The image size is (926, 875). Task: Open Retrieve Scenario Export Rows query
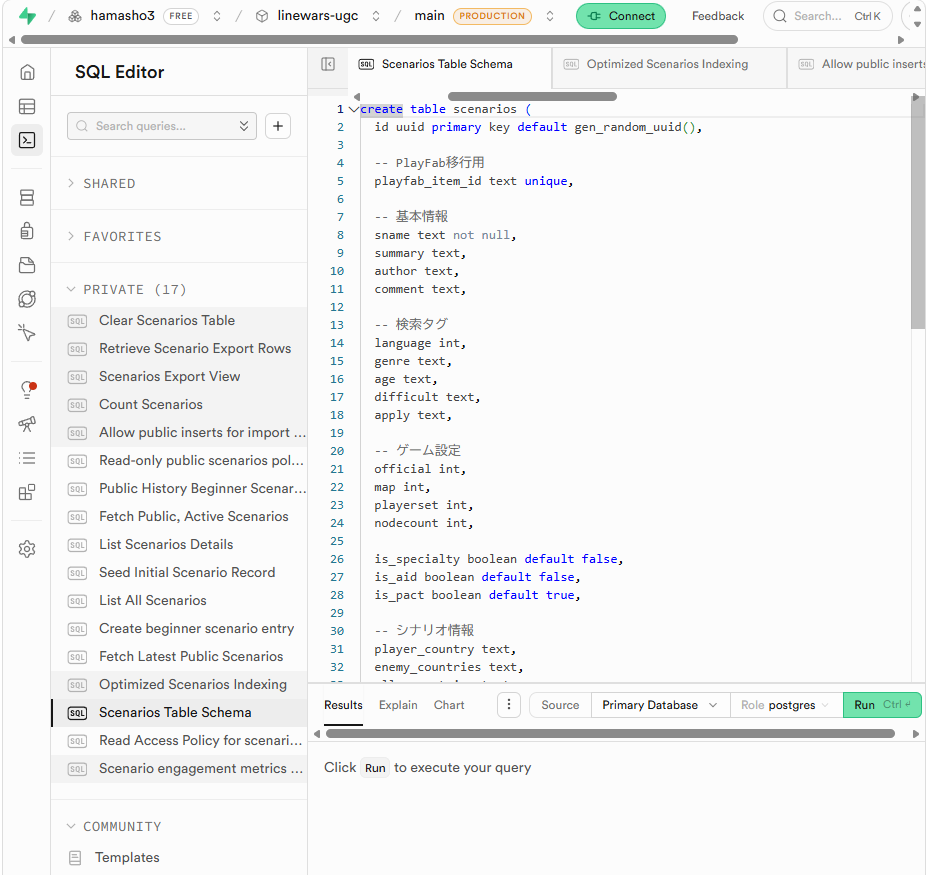tap(179, 348)
